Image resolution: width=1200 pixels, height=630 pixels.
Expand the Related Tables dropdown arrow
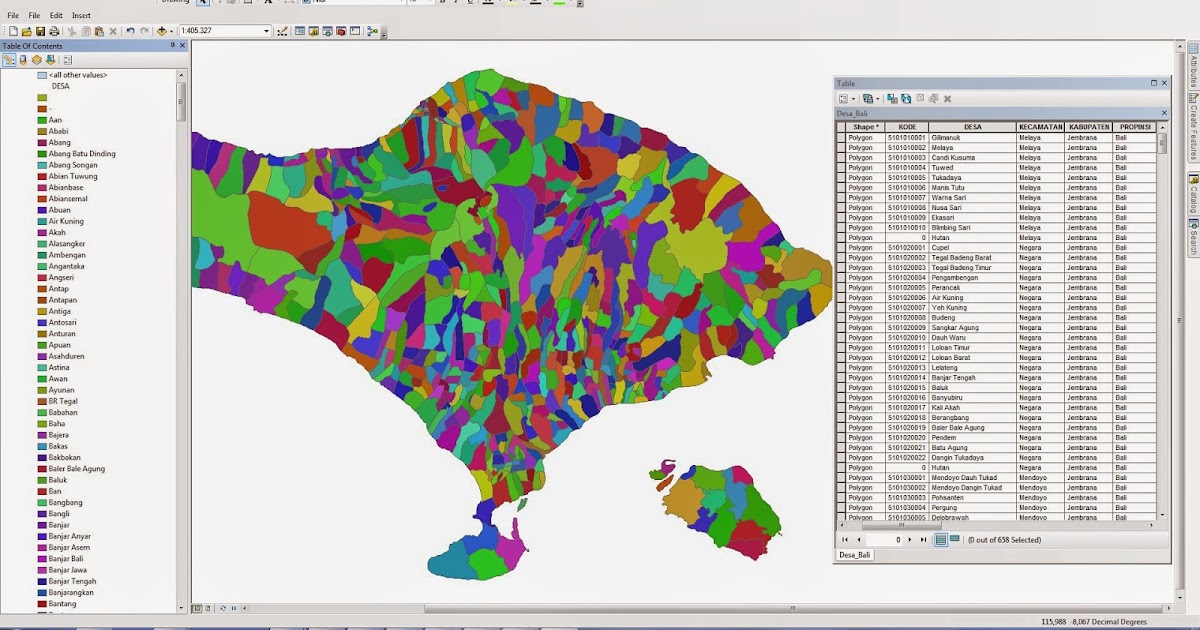point(878,98)
